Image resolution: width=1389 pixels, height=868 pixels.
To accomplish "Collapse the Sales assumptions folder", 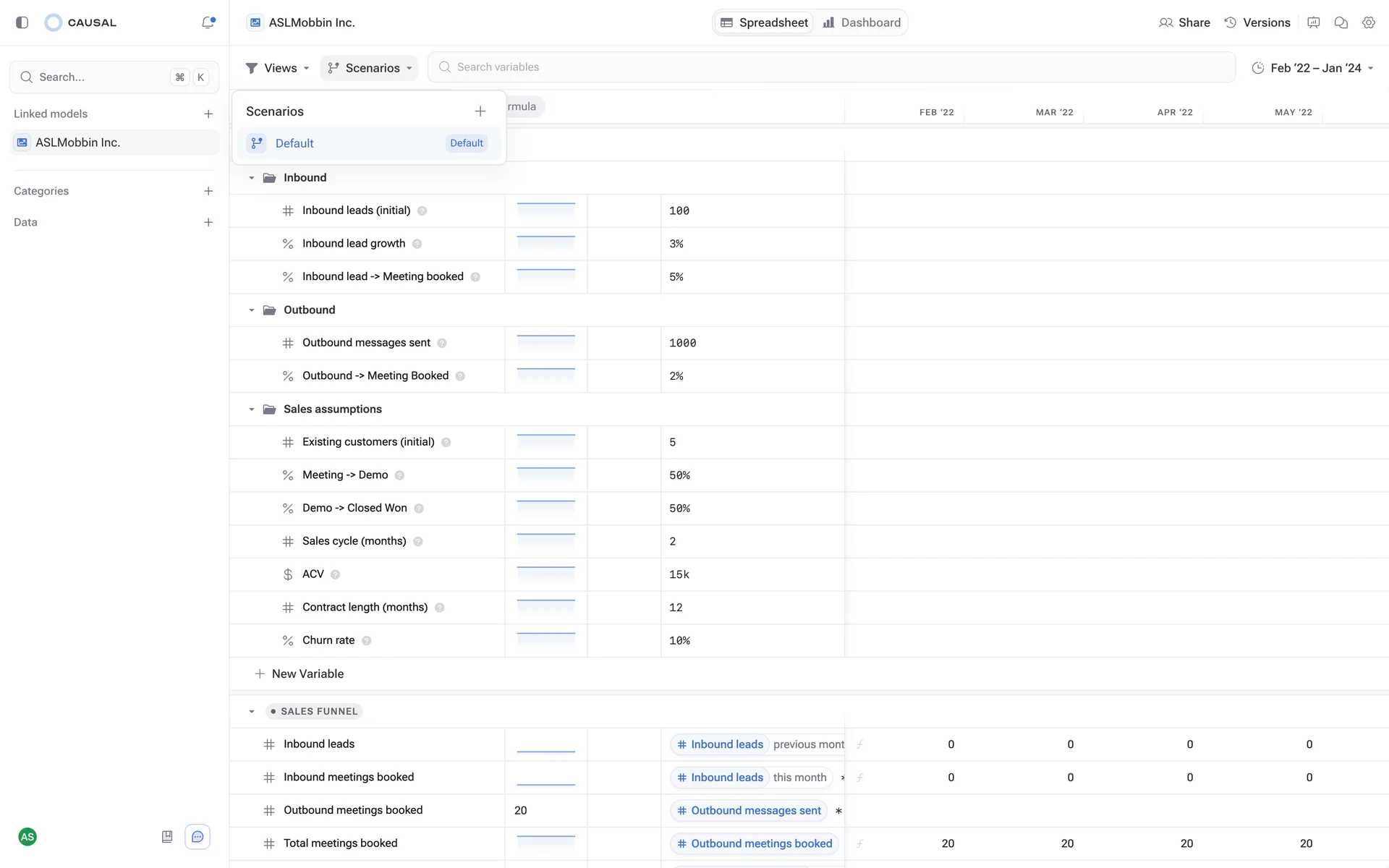I will point(252,409).
